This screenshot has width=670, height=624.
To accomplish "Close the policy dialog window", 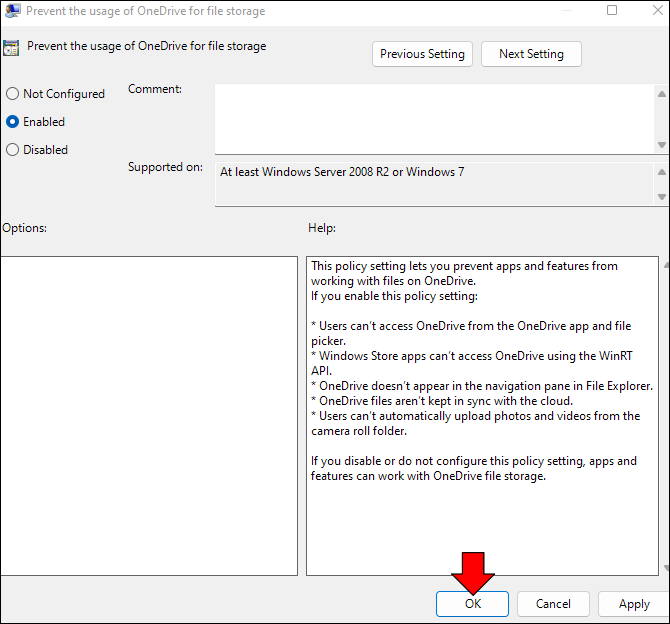I will coord(658,10).
